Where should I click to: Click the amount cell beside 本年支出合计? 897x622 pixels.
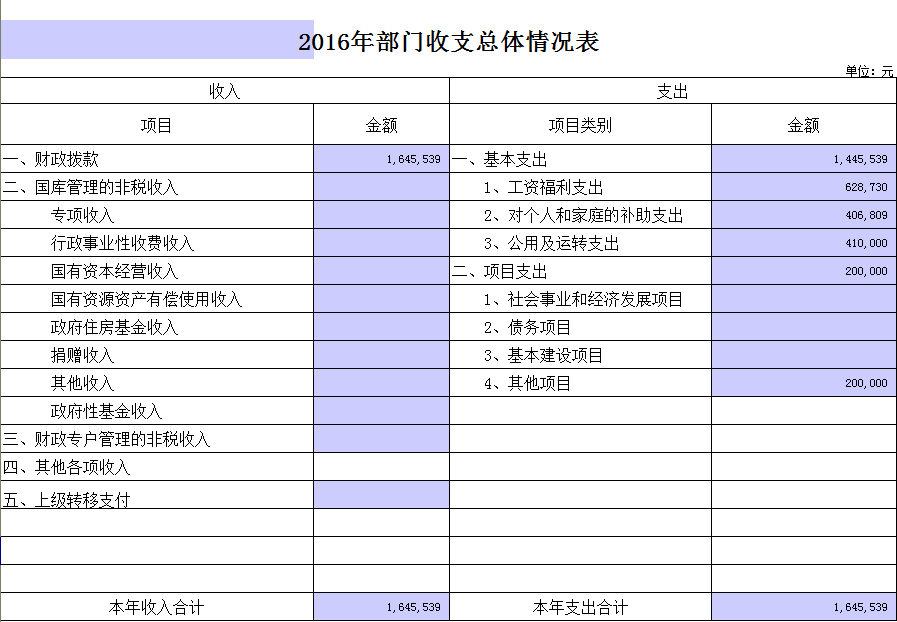[803, 607]
